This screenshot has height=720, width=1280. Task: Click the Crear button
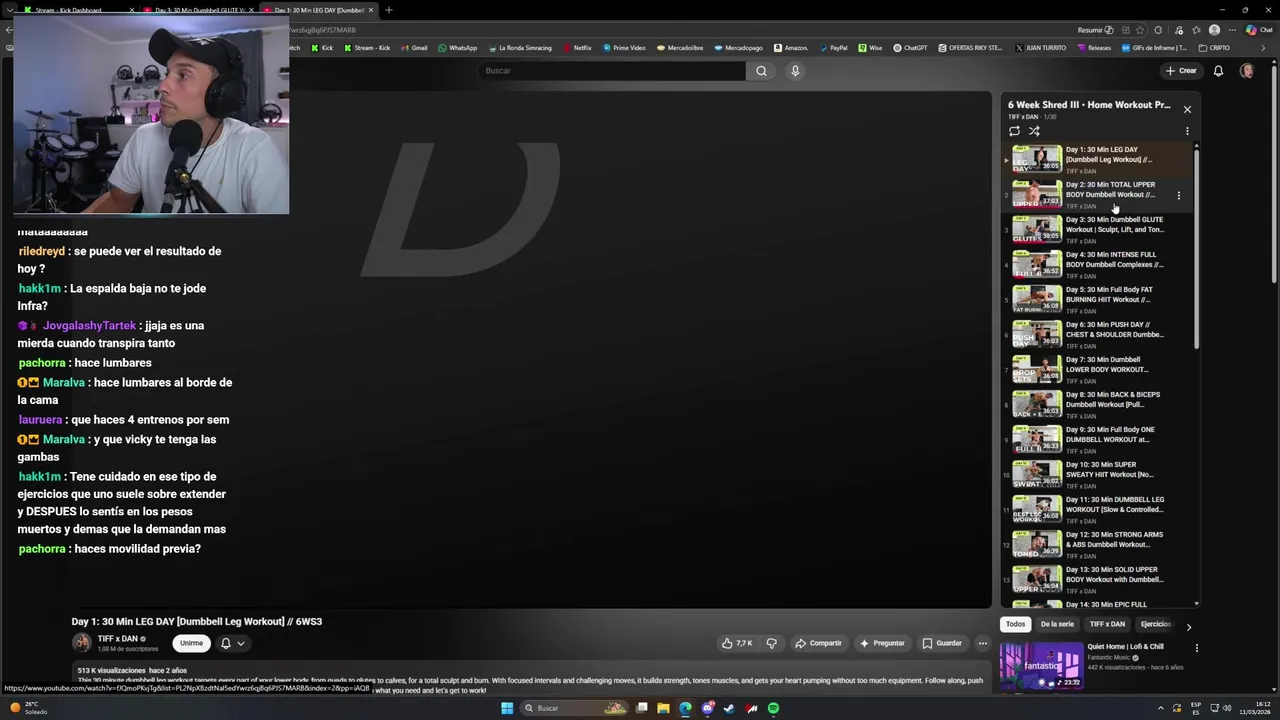point(1180,71)
